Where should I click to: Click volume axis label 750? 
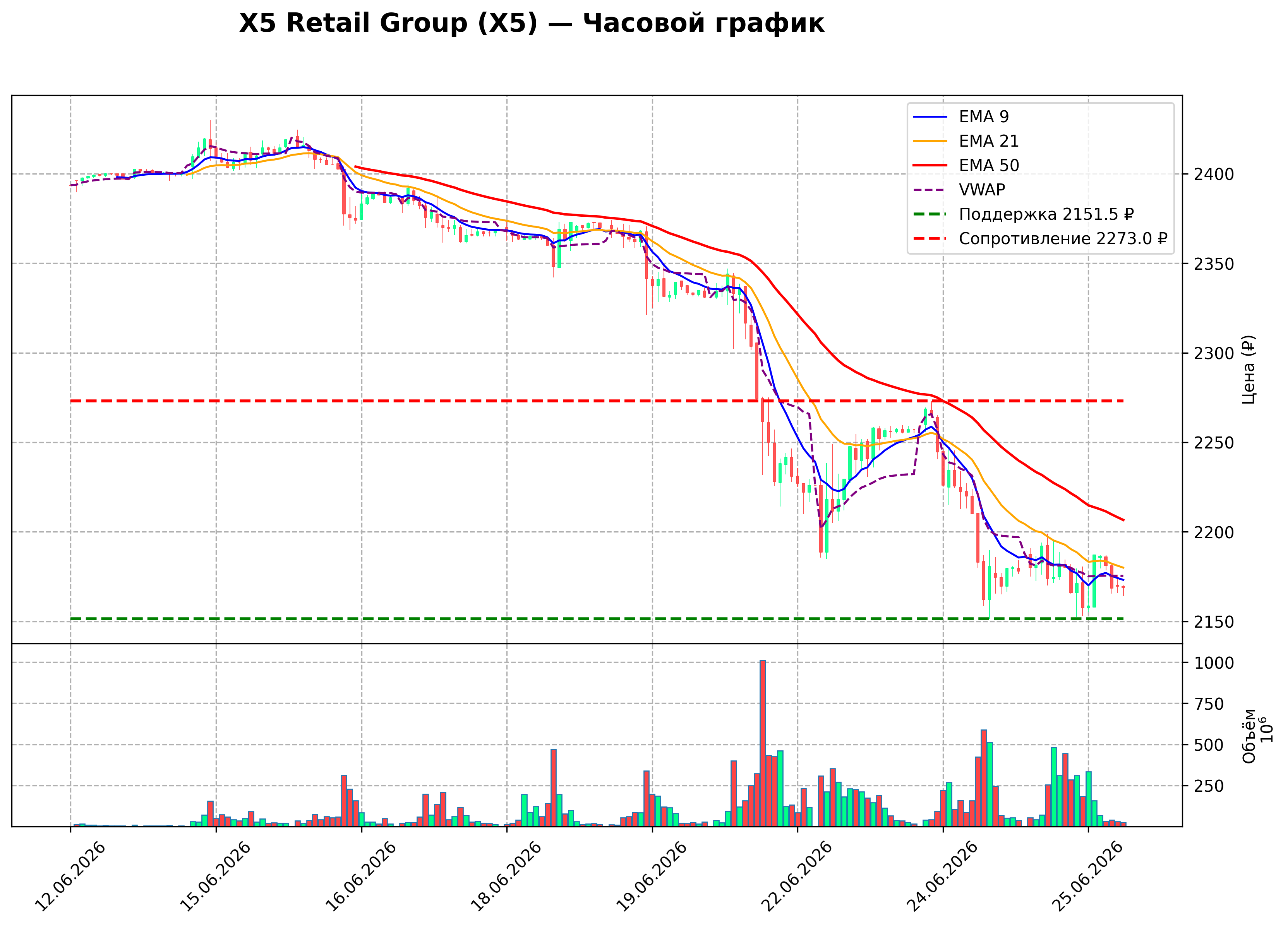(x=1209, y=704)
